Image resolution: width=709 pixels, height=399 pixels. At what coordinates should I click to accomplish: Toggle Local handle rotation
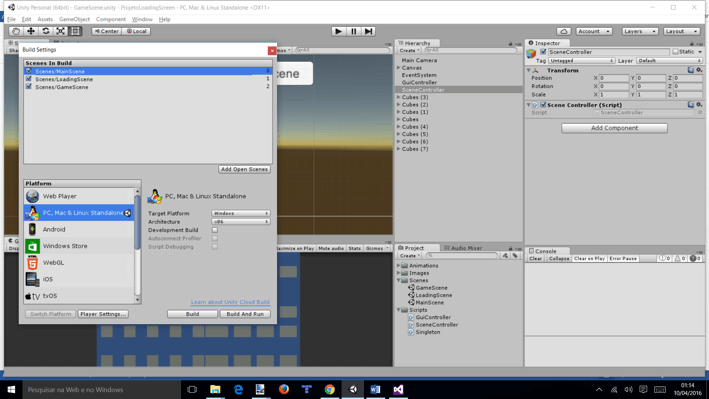coord(136,31)
